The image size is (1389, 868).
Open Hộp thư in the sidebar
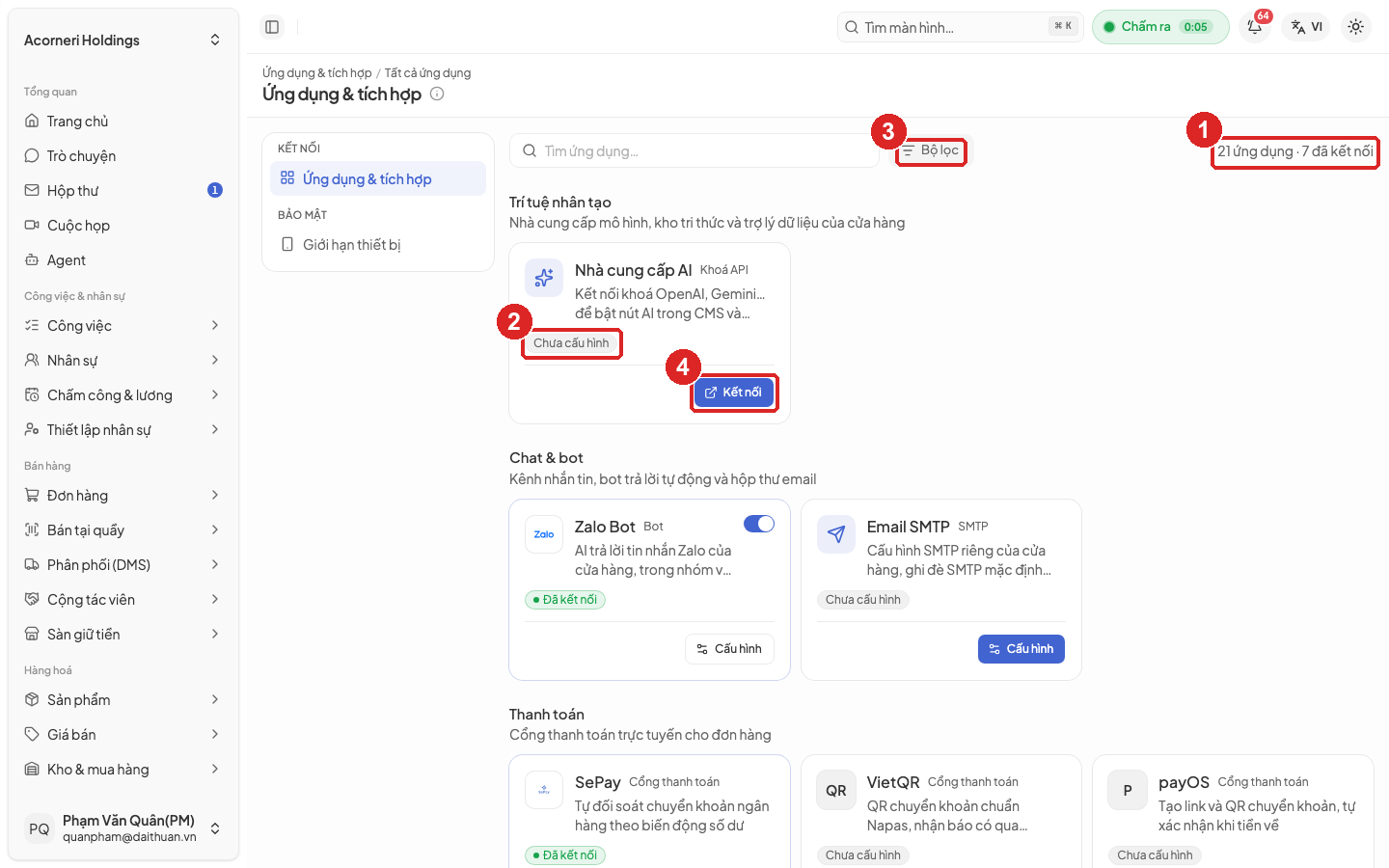(123, 191)
